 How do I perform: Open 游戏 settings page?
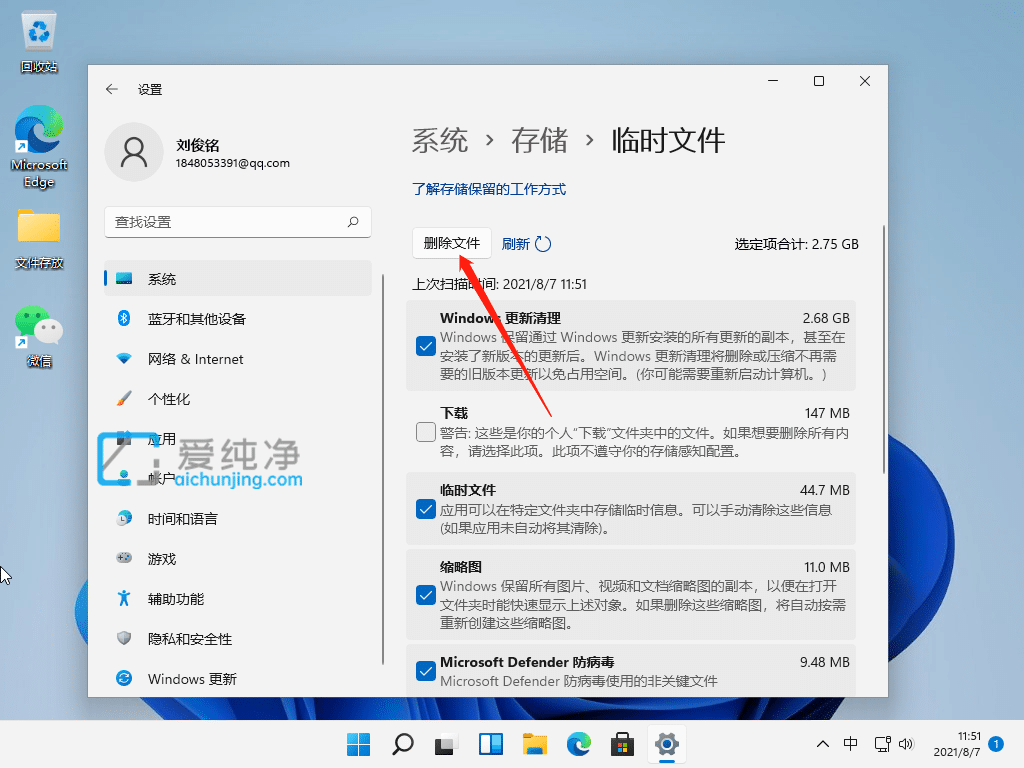coord(238,558)
